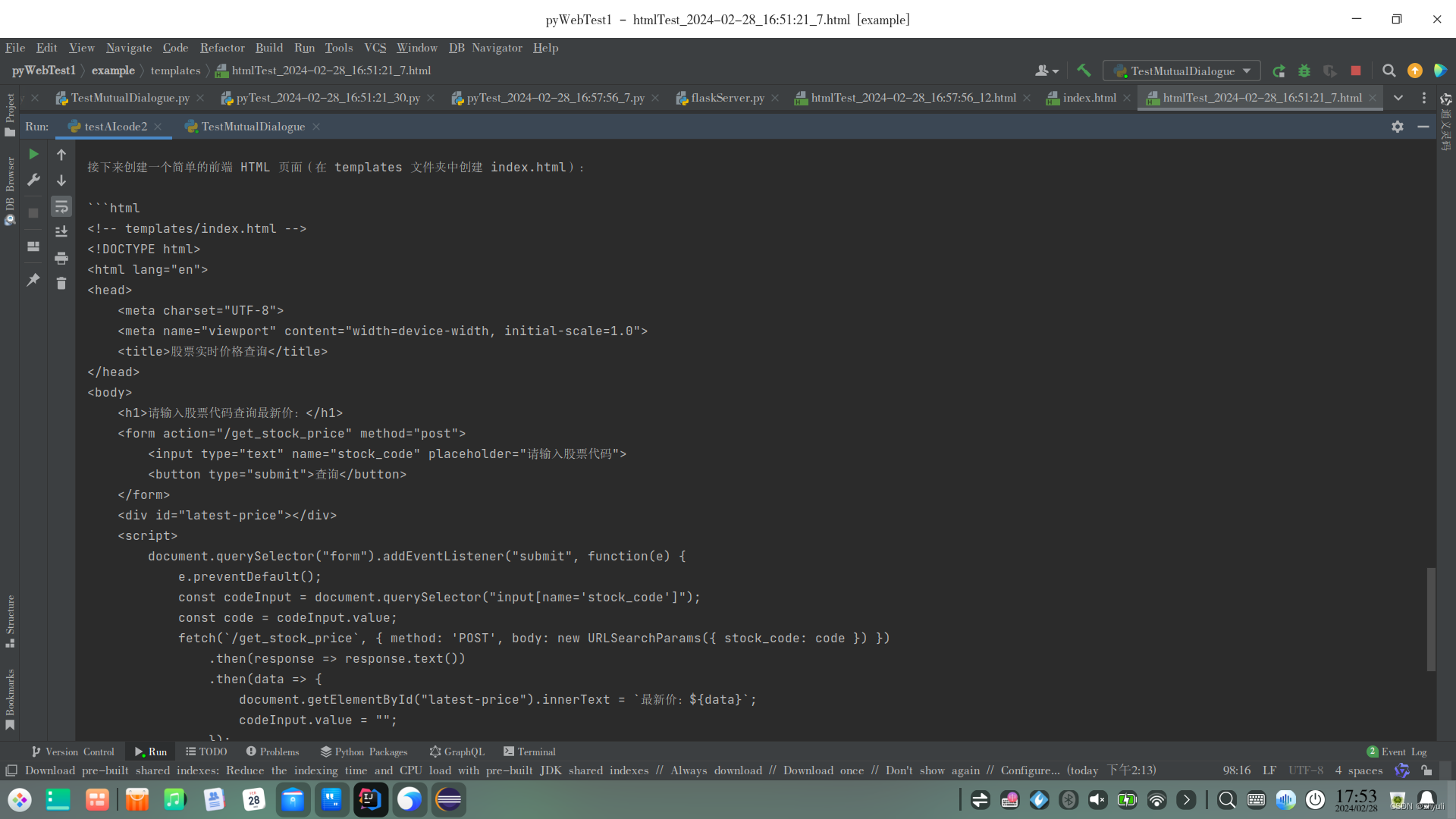Clear all output with trash icon

pos(61,284)
